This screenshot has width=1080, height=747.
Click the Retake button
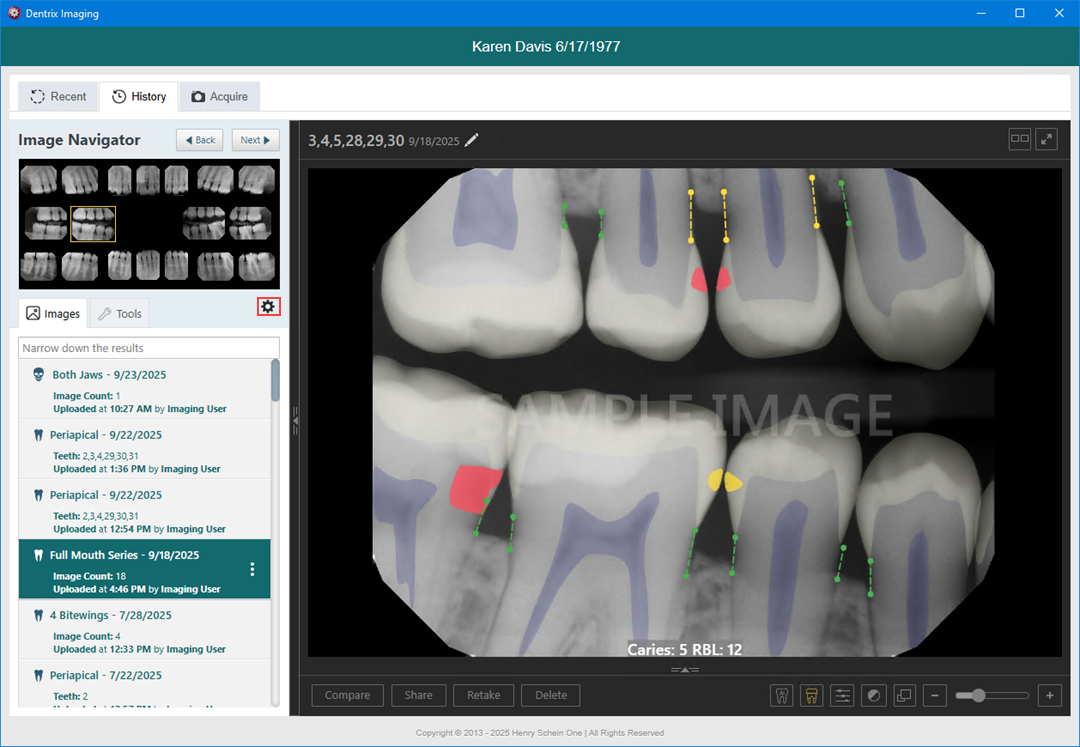coord(484,695)
